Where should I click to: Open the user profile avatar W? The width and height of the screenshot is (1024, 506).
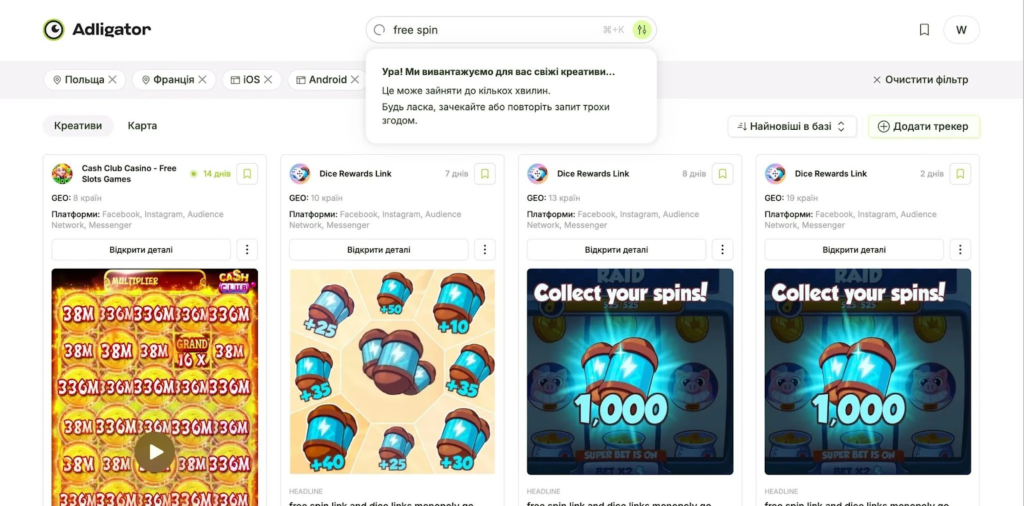(x=961, y=30)
